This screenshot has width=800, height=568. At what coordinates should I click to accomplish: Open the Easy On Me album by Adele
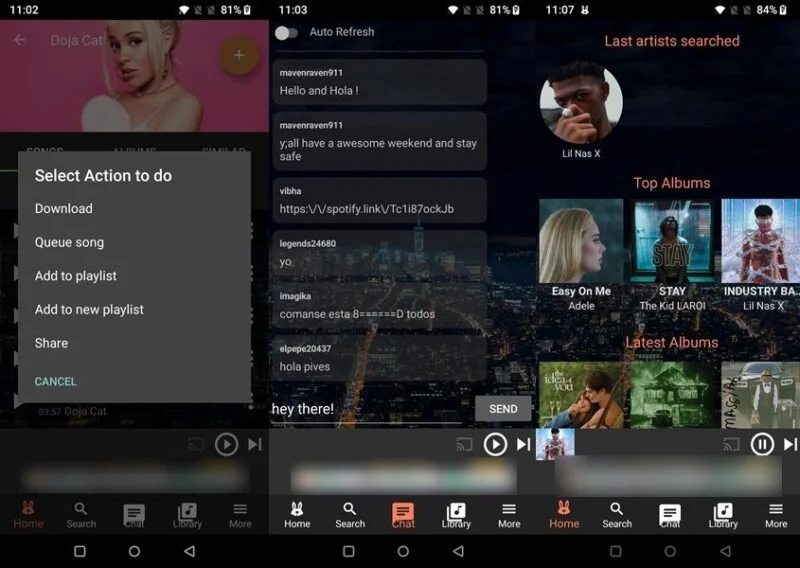pos(581,255)
